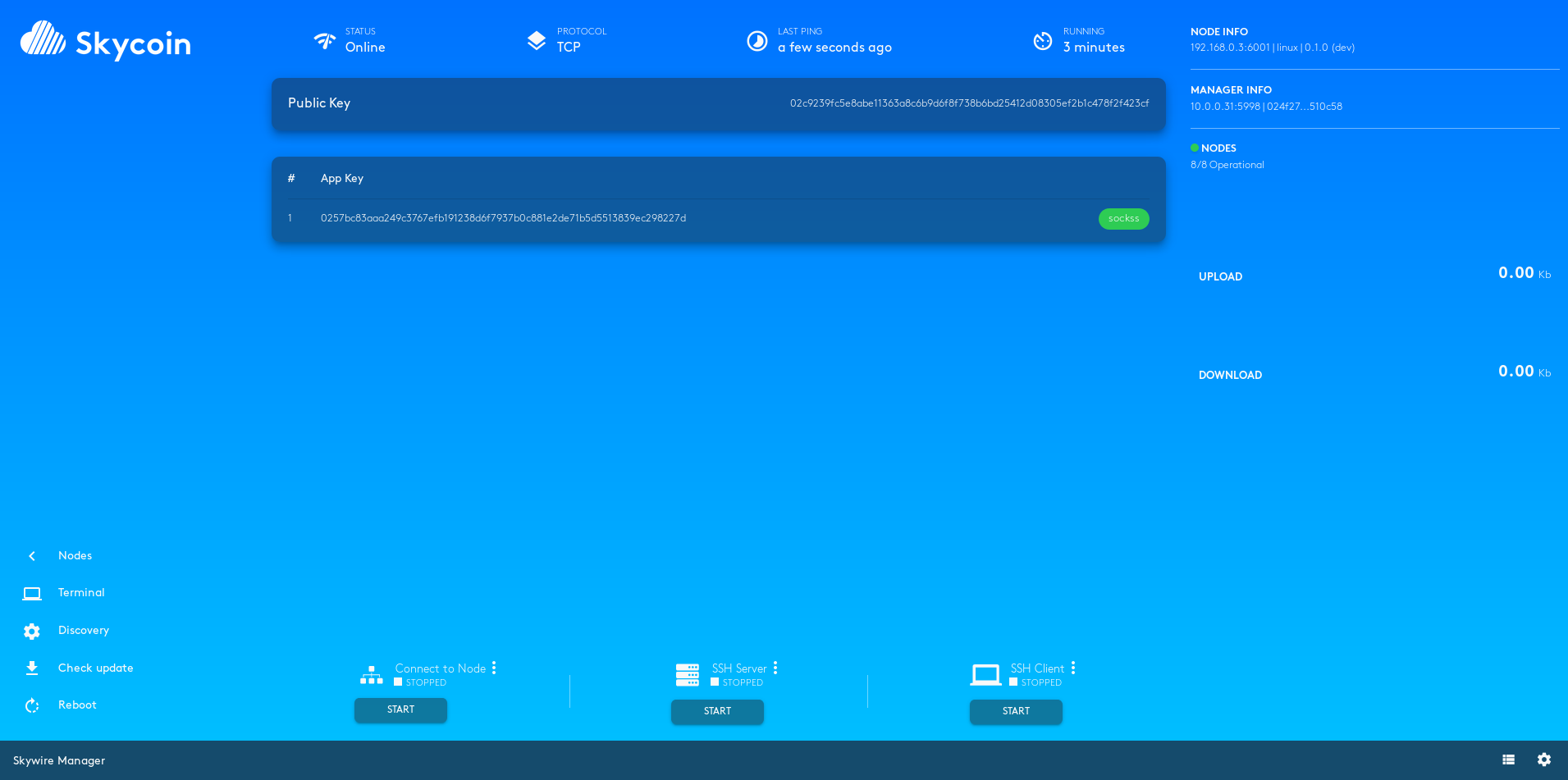Screen dimensions: 1568x780
Task: Click the TCP protocol layers icon
Action: (x=537, y=40)
